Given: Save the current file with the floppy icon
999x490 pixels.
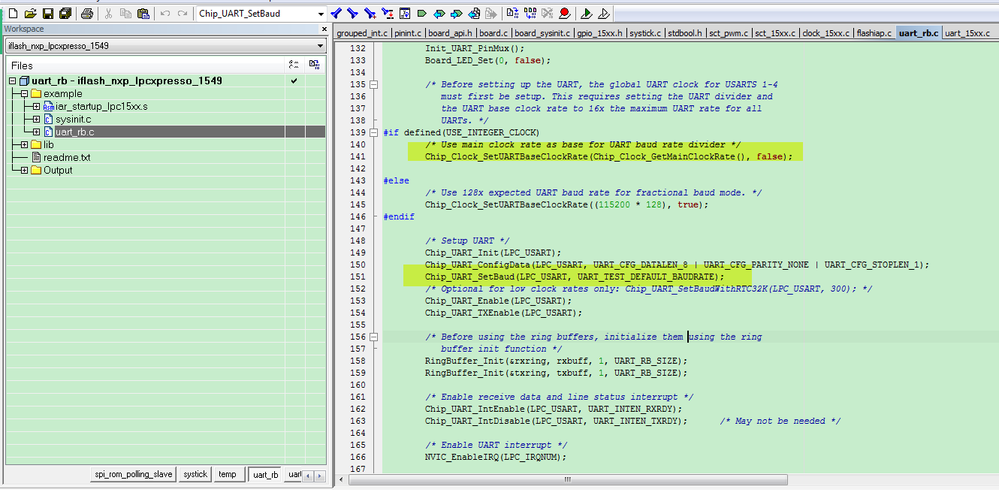Looking at the screenshot, I should (x=48, y=13).
